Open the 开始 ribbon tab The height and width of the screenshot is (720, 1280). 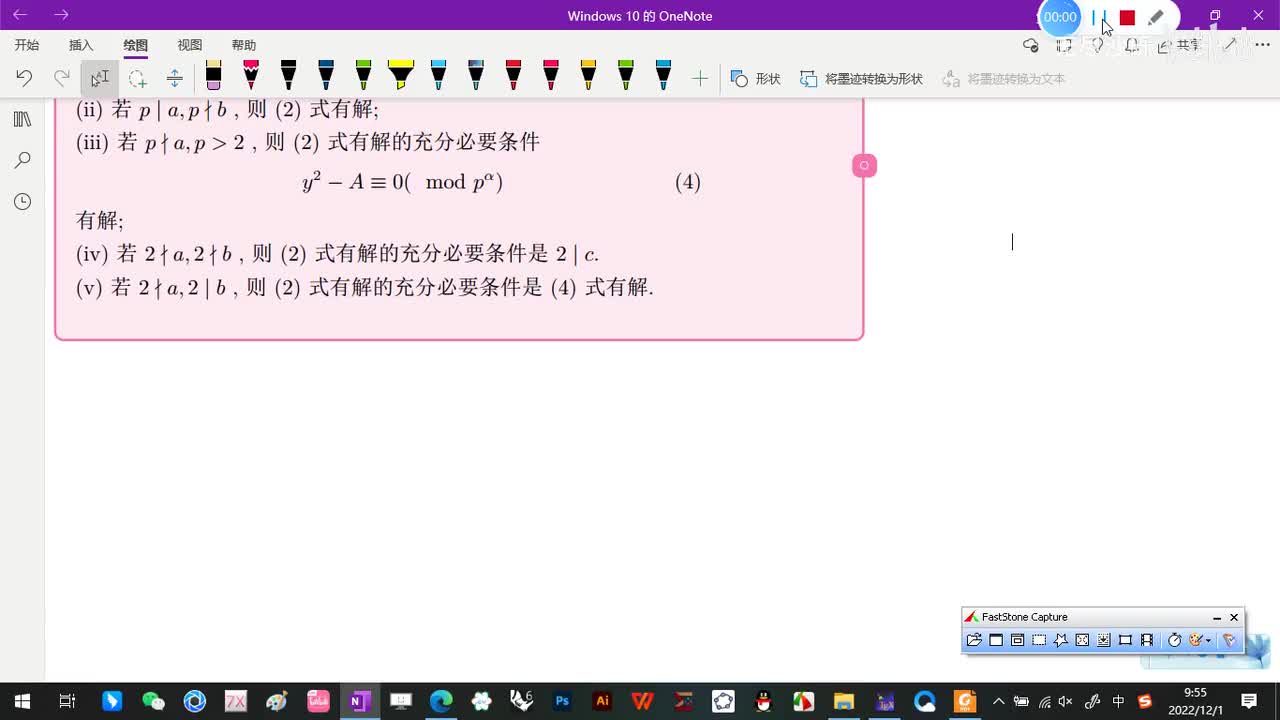click(x=27, y=45)
